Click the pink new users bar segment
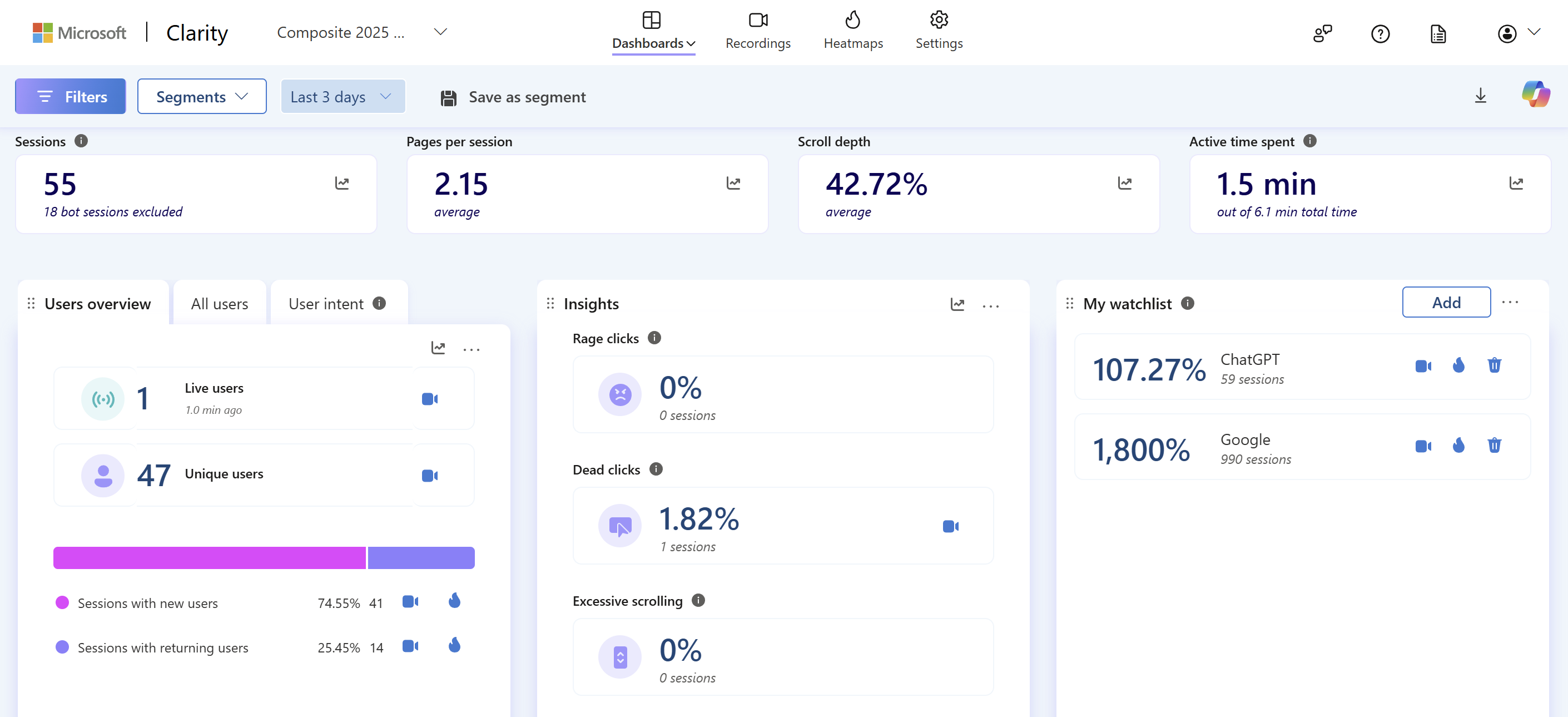This screenshot has width=1568, height=717. click(x=210, y=558)
